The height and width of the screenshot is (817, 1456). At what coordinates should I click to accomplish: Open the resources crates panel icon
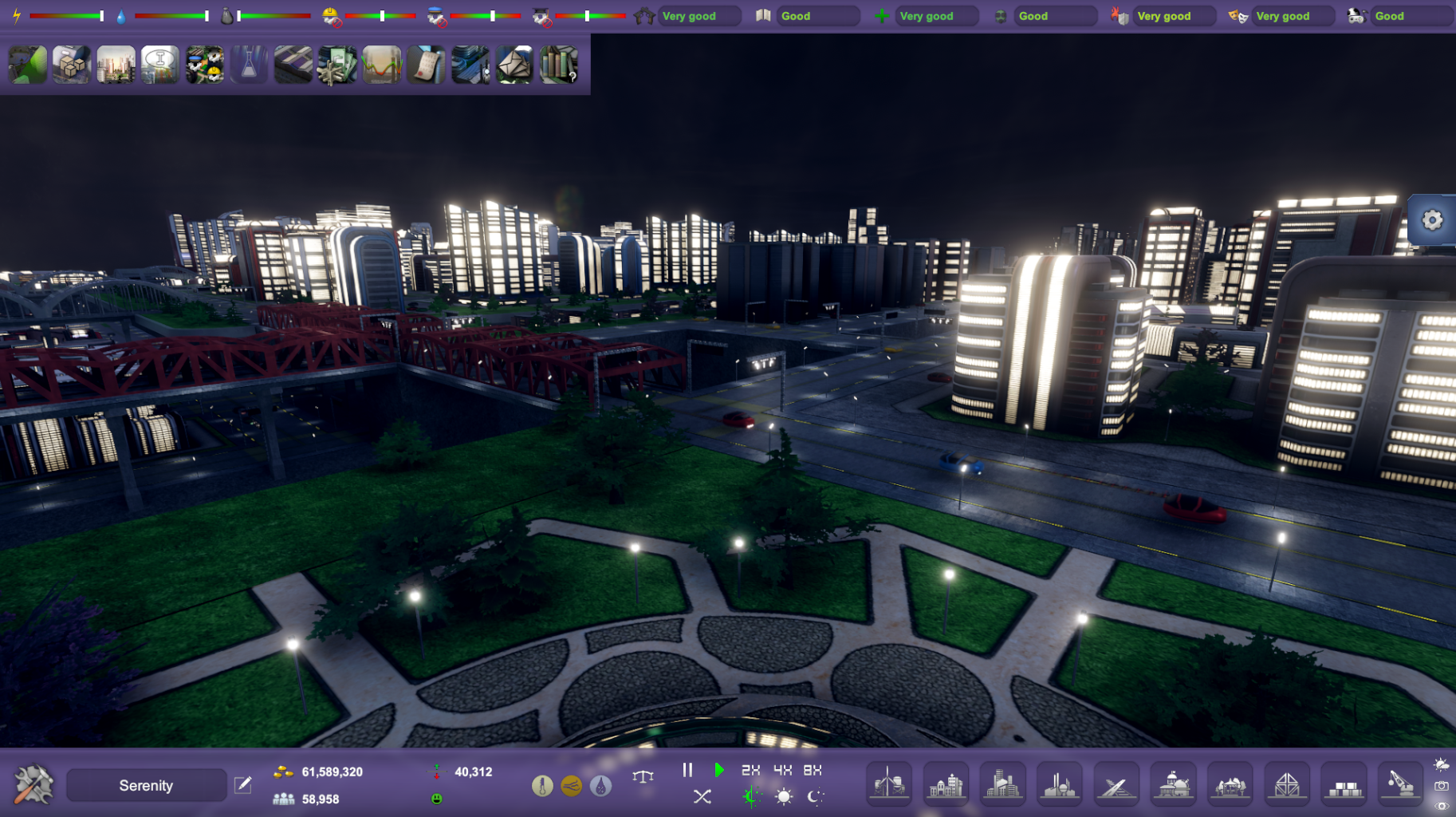pos(72,65)
